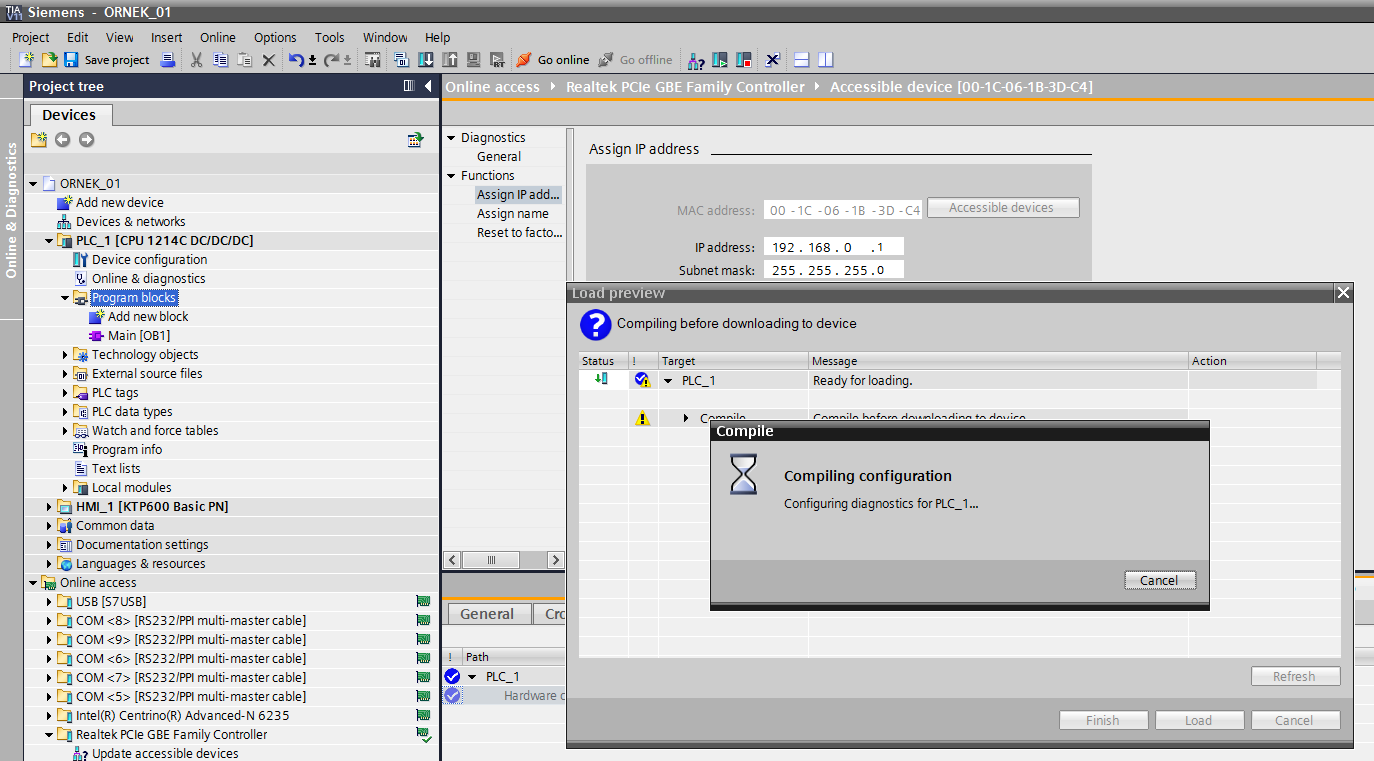Click the Stop CPU toolbar icon
The height and width of the screenshot is (761, 1374).
[744, 60]
